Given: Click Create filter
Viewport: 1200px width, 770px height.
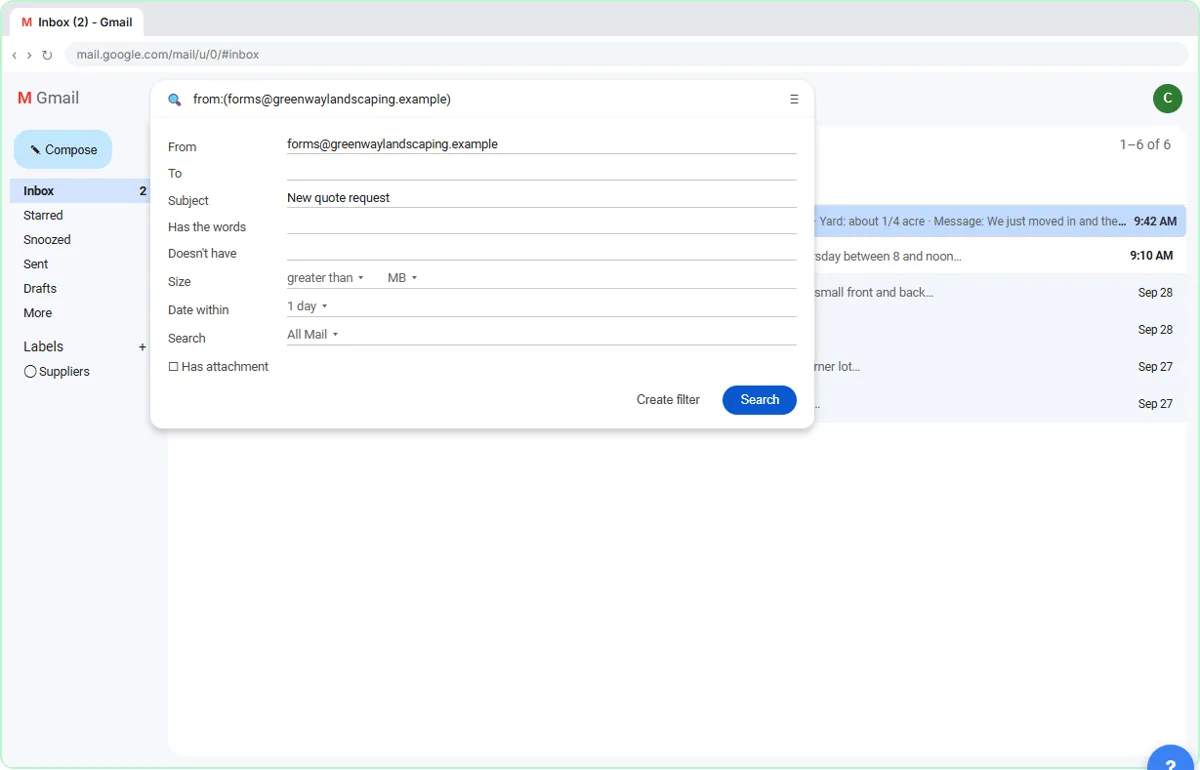Looking at the screenshot, I should click(x=668, y=400).
